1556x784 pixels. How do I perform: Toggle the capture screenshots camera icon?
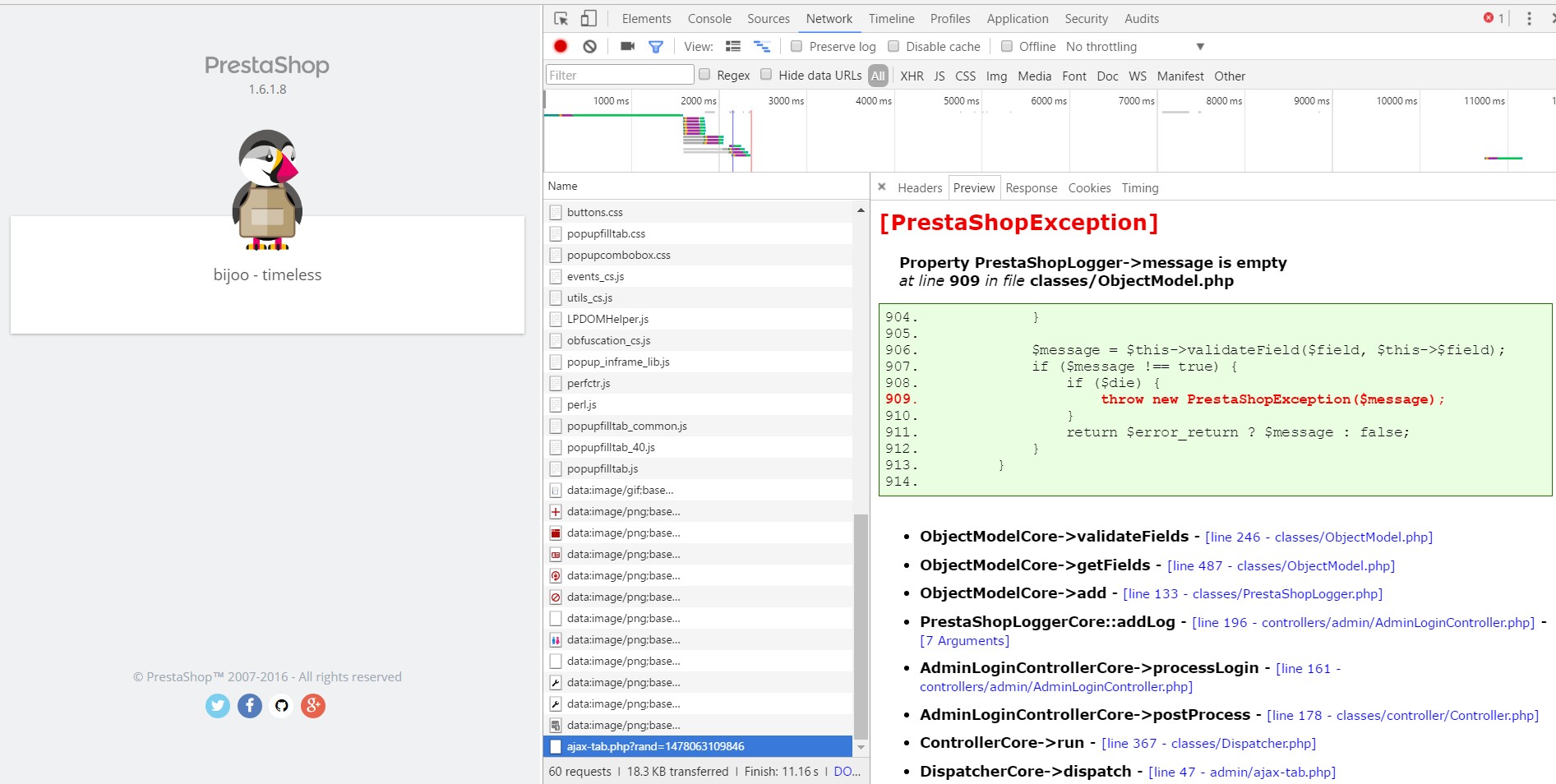(628, 46)
